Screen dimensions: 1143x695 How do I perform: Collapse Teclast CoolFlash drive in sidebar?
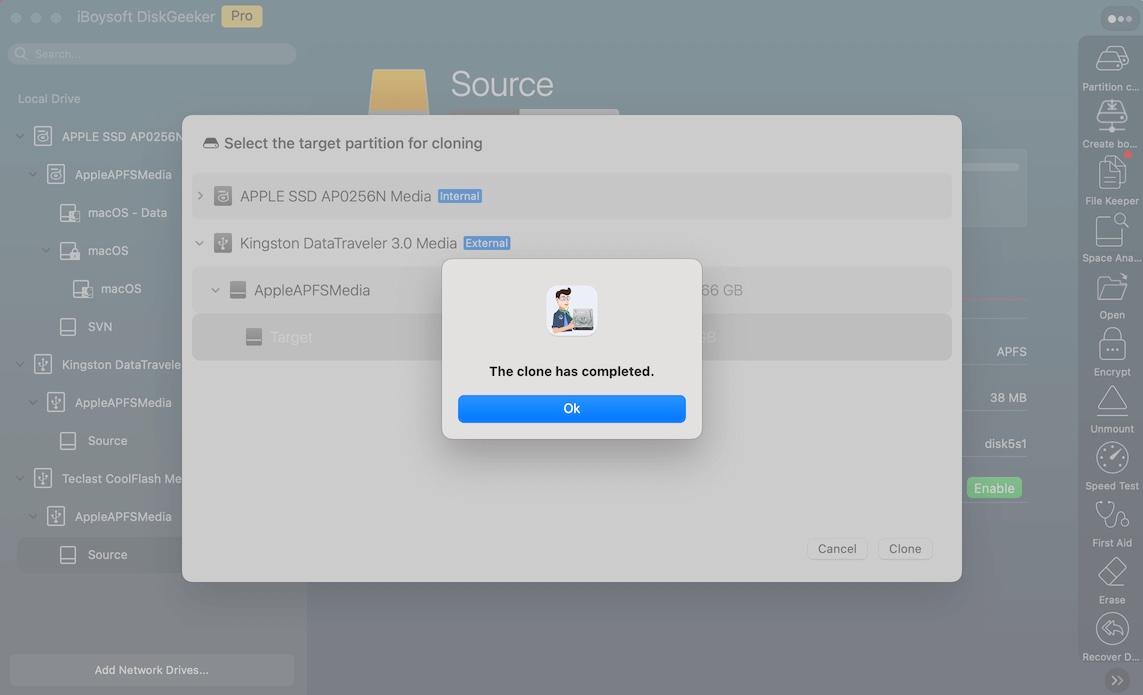click(x=20, y=479)
